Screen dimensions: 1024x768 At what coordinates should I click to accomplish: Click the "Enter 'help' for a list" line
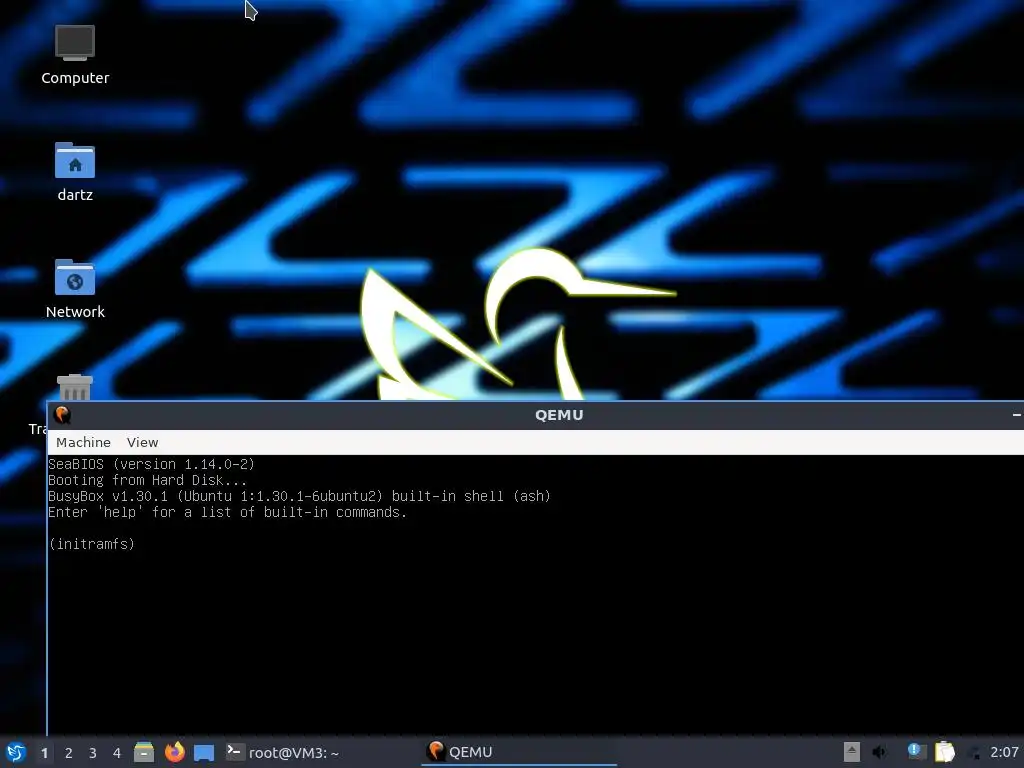[228, 512]
